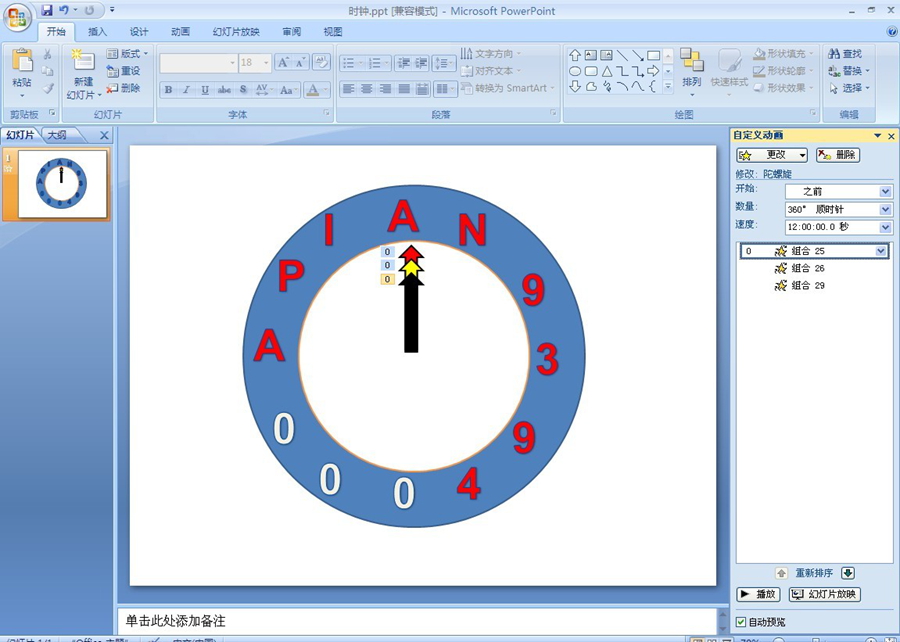This screenshot has height=642, width=900.
Task: Click the Format Painter brush icon
Action: point(48,88)
